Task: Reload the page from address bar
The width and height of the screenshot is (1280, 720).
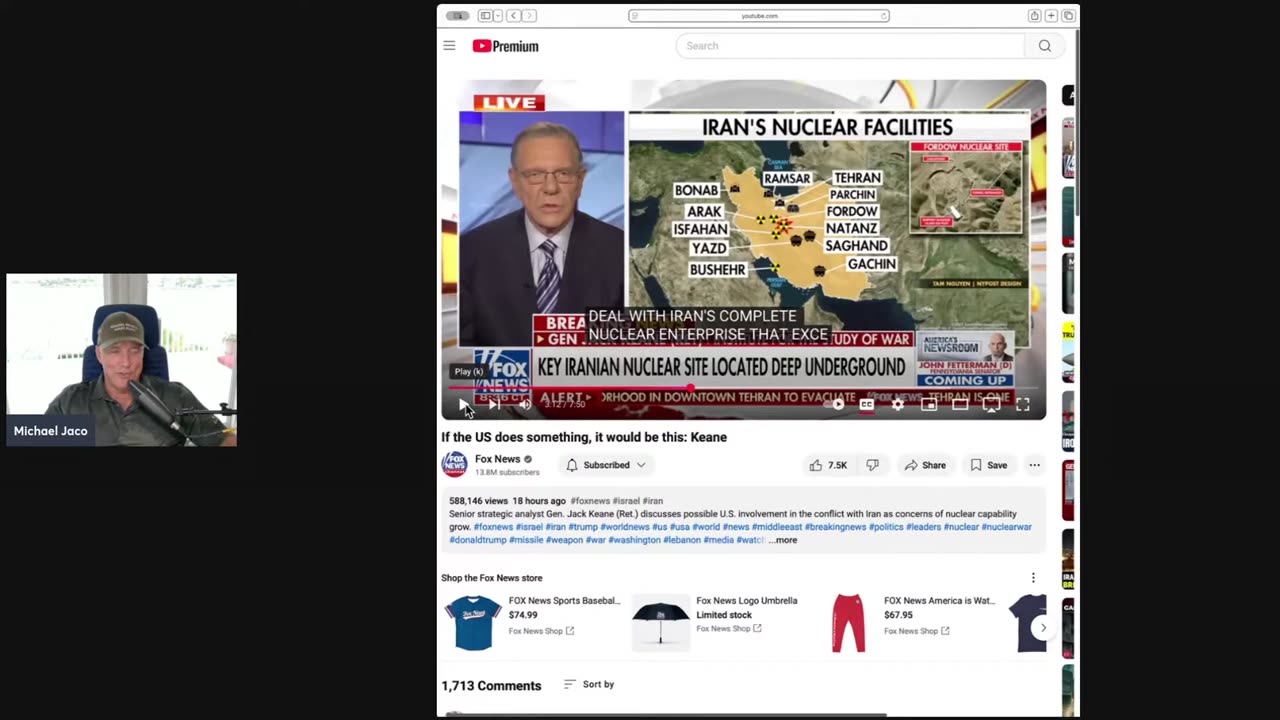Action: pos(883,16)
